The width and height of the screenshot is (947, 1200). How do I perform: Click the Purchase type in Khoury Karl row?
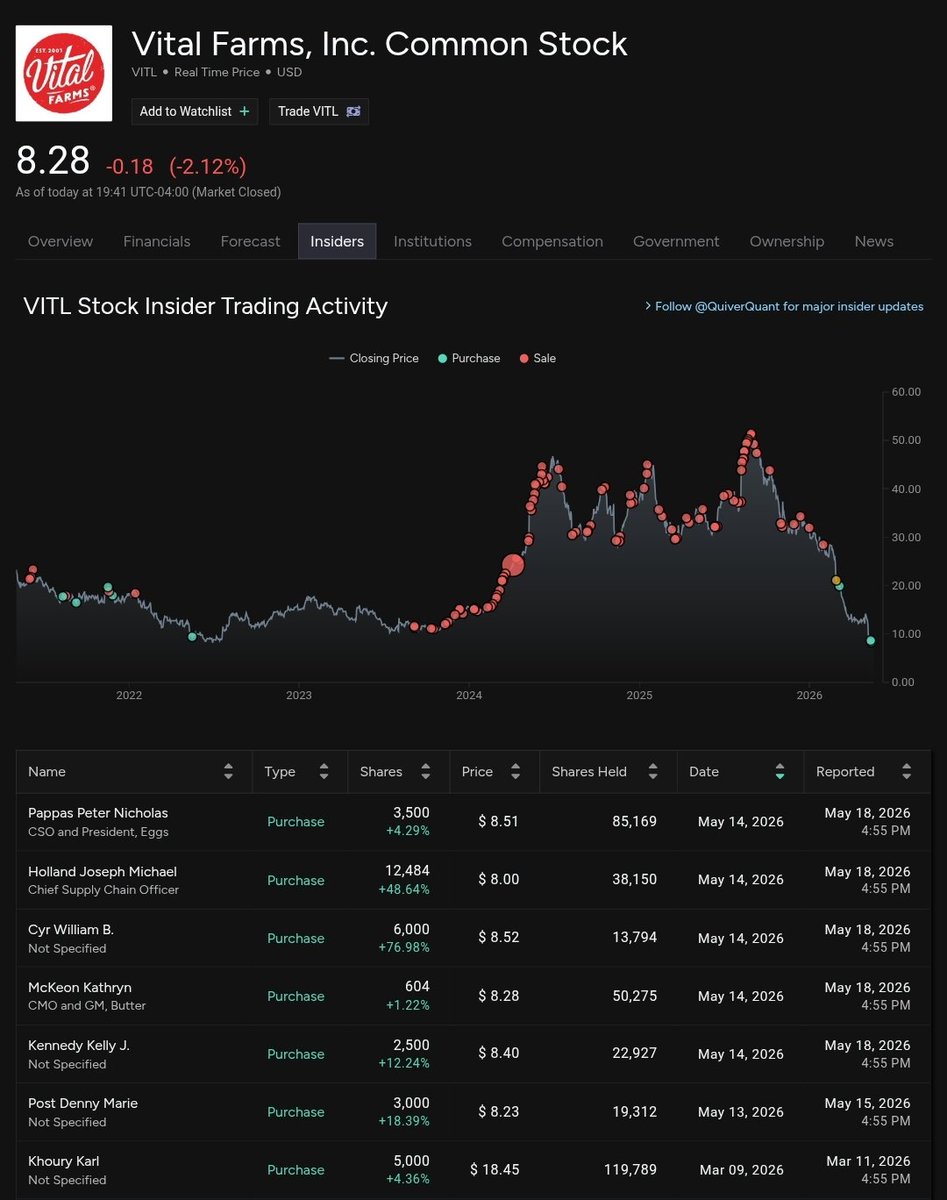coord(296,1169)
